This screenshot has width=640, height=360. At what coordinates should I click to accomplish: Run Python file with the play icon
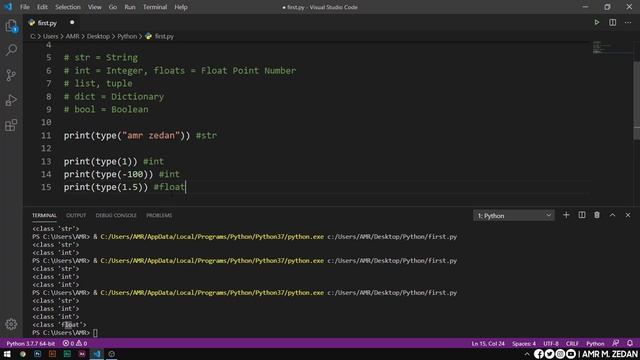click(596, 22)
